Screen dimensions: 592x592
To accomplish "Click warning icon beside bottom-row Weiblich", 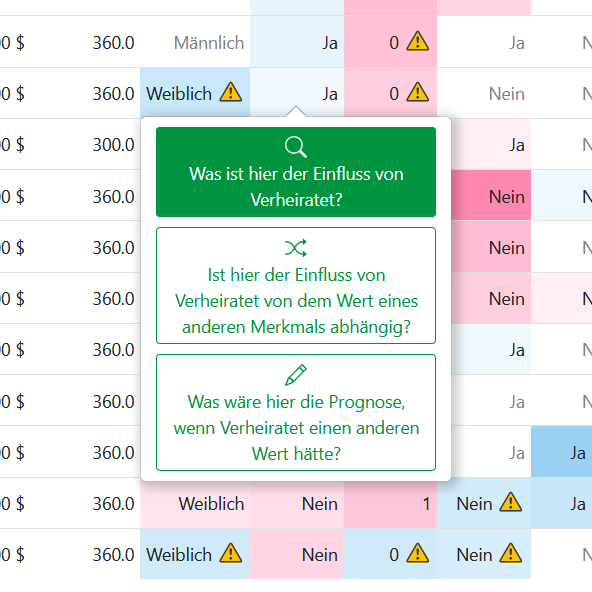I will (231, 553).
